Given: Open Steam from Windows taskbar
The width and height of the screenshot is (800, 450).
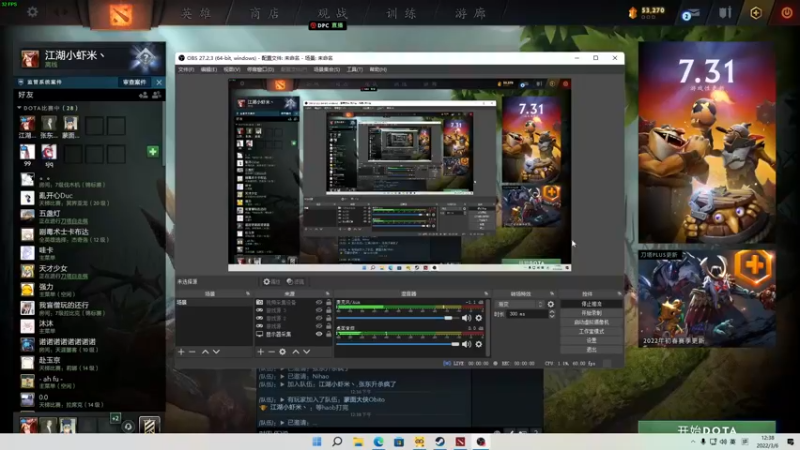Looking at the screenshot, I should tap(439, 442).
